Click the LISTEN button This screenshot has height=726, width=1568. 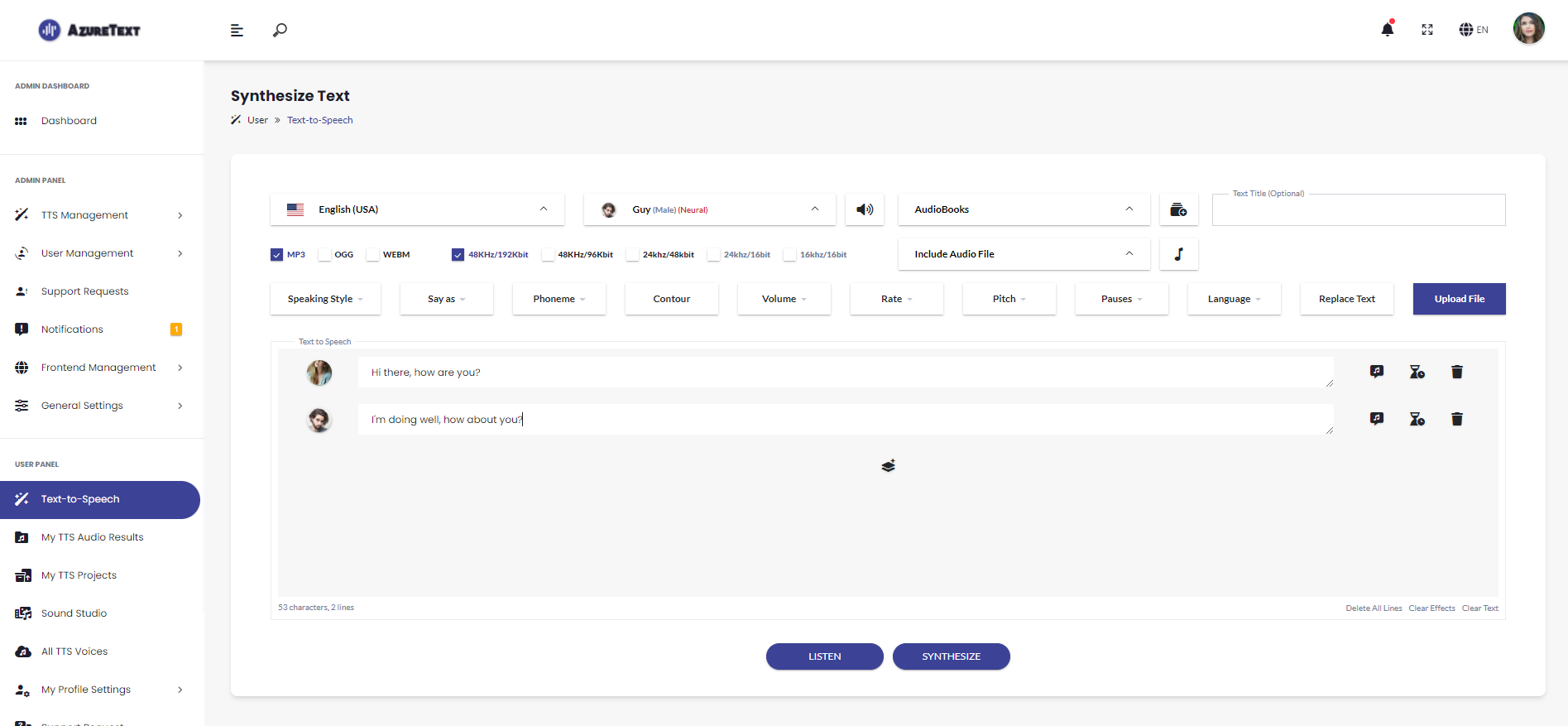(x=825, y=656)
